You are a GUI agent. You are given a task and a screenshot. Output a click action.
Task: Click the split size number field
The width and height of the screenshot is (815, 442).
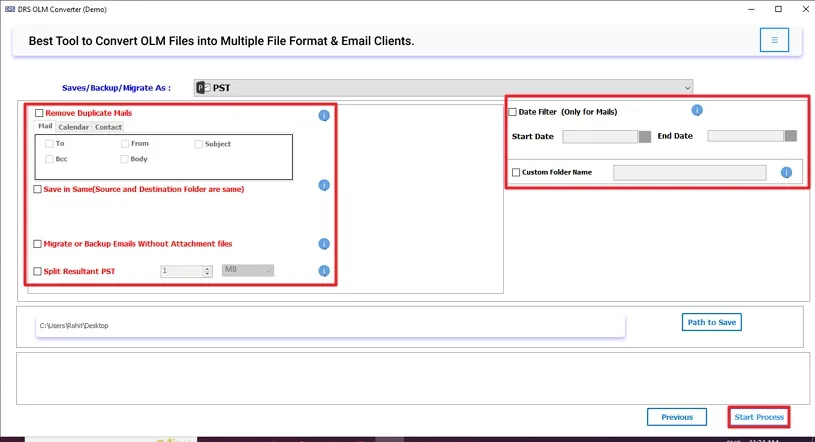coord(181,271)
